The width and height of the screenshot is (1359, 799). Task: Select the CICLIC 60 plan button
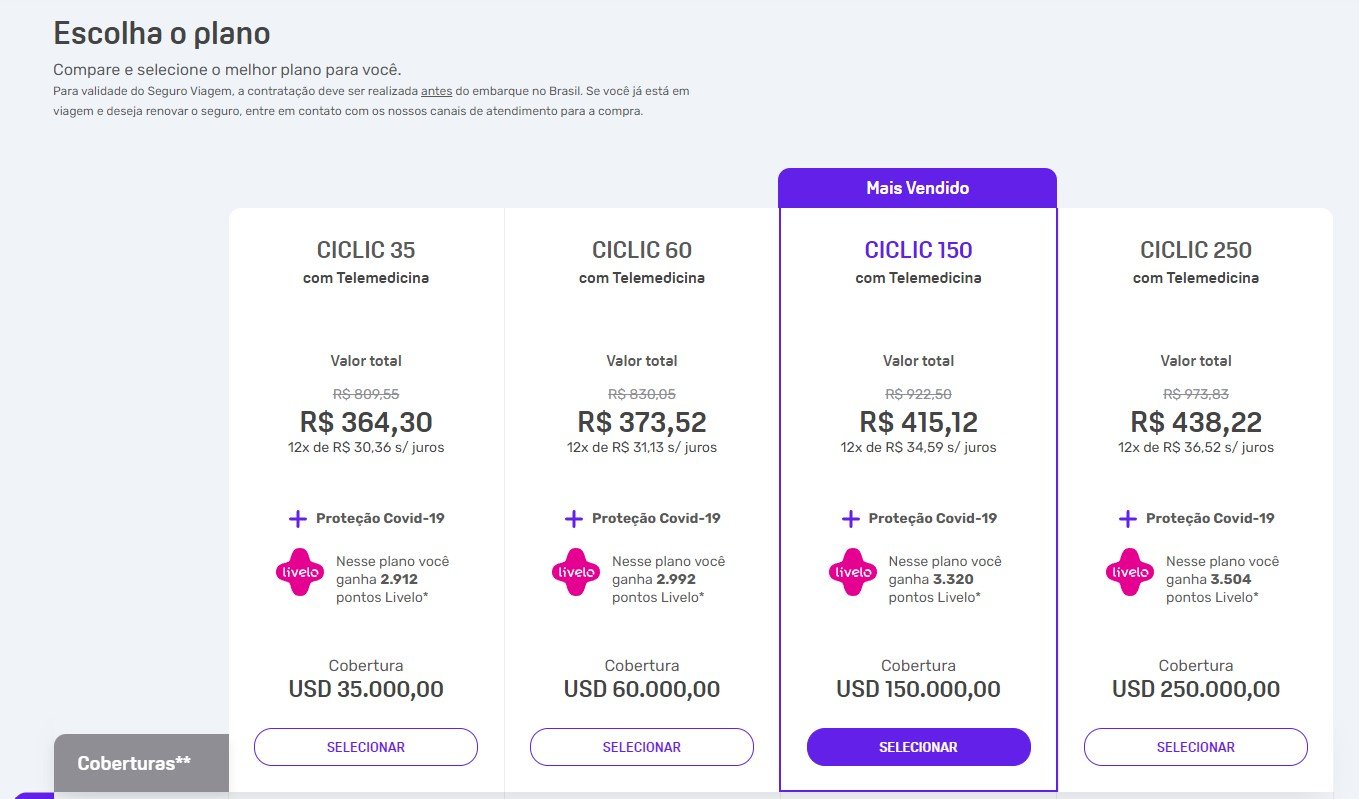click(642, 747)
